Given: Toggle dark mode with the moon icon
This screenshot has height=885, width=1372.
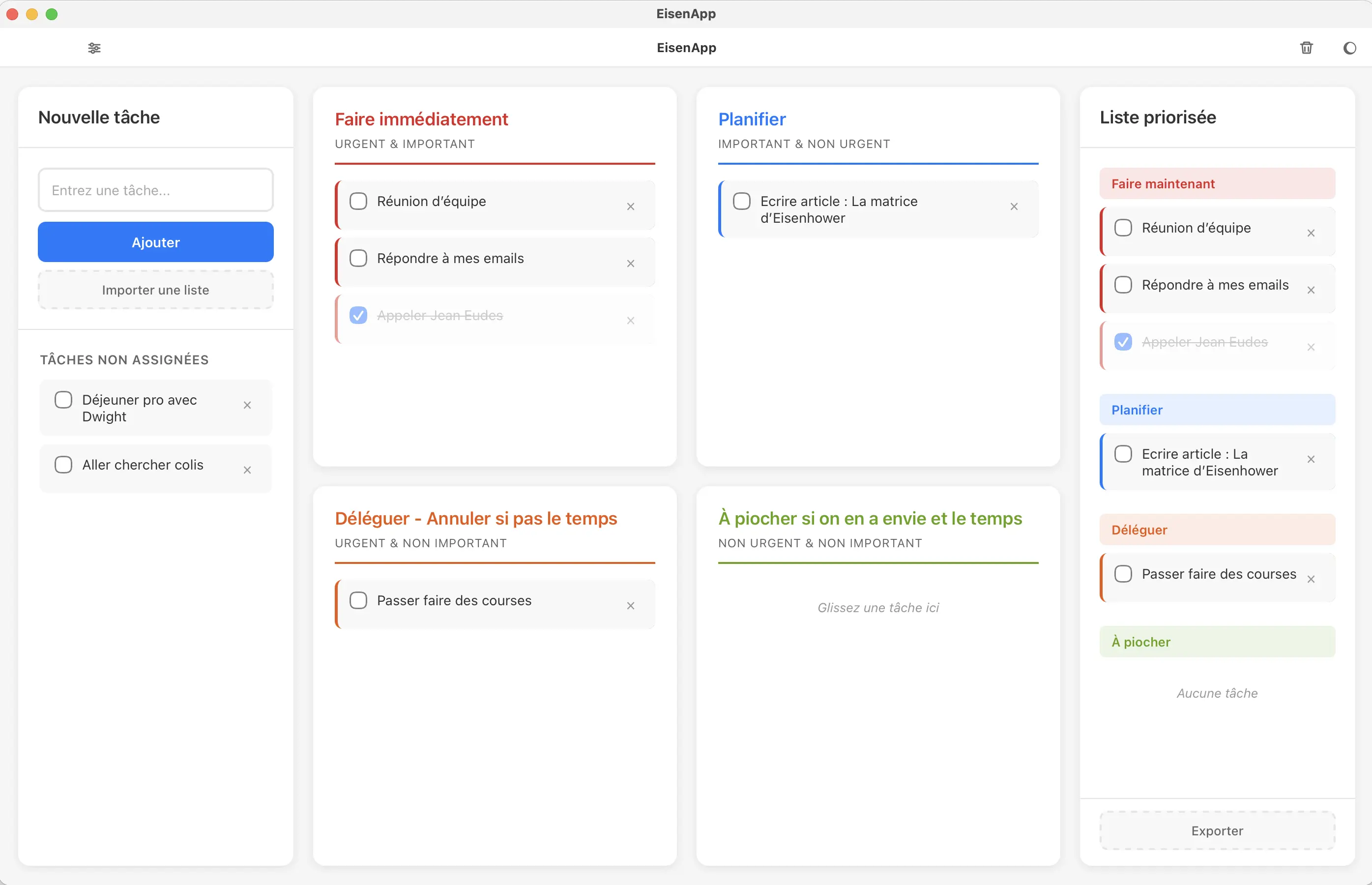Looking at the screenshot, I should pos(1349,48).
